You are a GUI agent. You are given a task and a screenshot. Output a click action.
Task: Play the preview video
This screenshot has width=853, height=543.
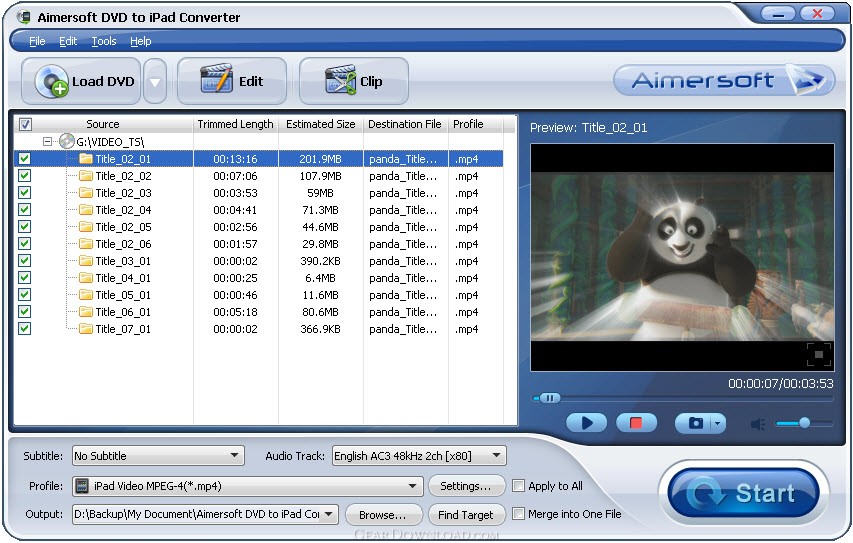tap(586, 423)
